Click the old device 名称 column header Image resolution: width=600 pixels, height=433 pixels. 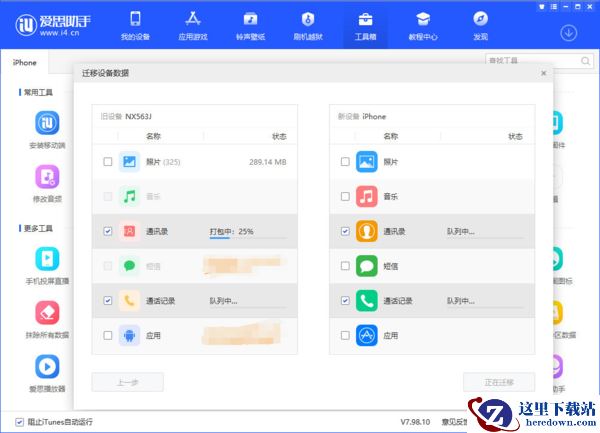(x=153, y=136)
